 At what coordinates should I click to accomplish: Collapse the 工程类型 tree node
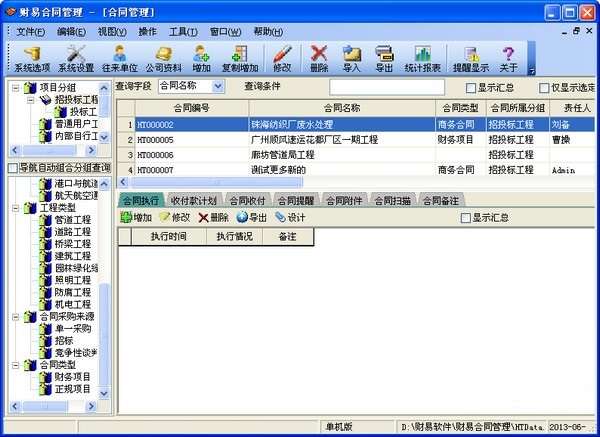point(15,208)
